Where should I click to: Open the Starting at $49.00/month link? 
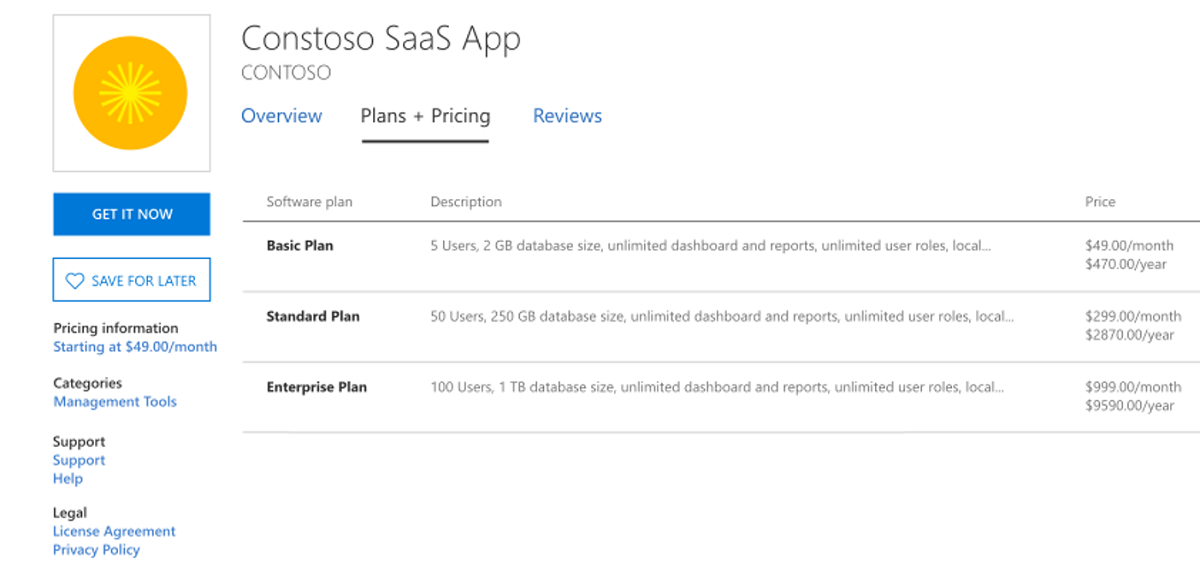click(x=135, y=347)
